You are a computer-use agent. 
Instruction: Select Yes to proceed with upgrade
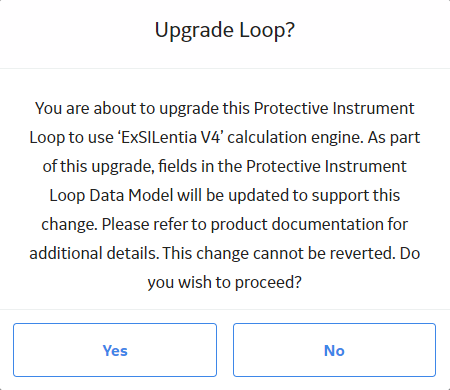tap(115, 350)
